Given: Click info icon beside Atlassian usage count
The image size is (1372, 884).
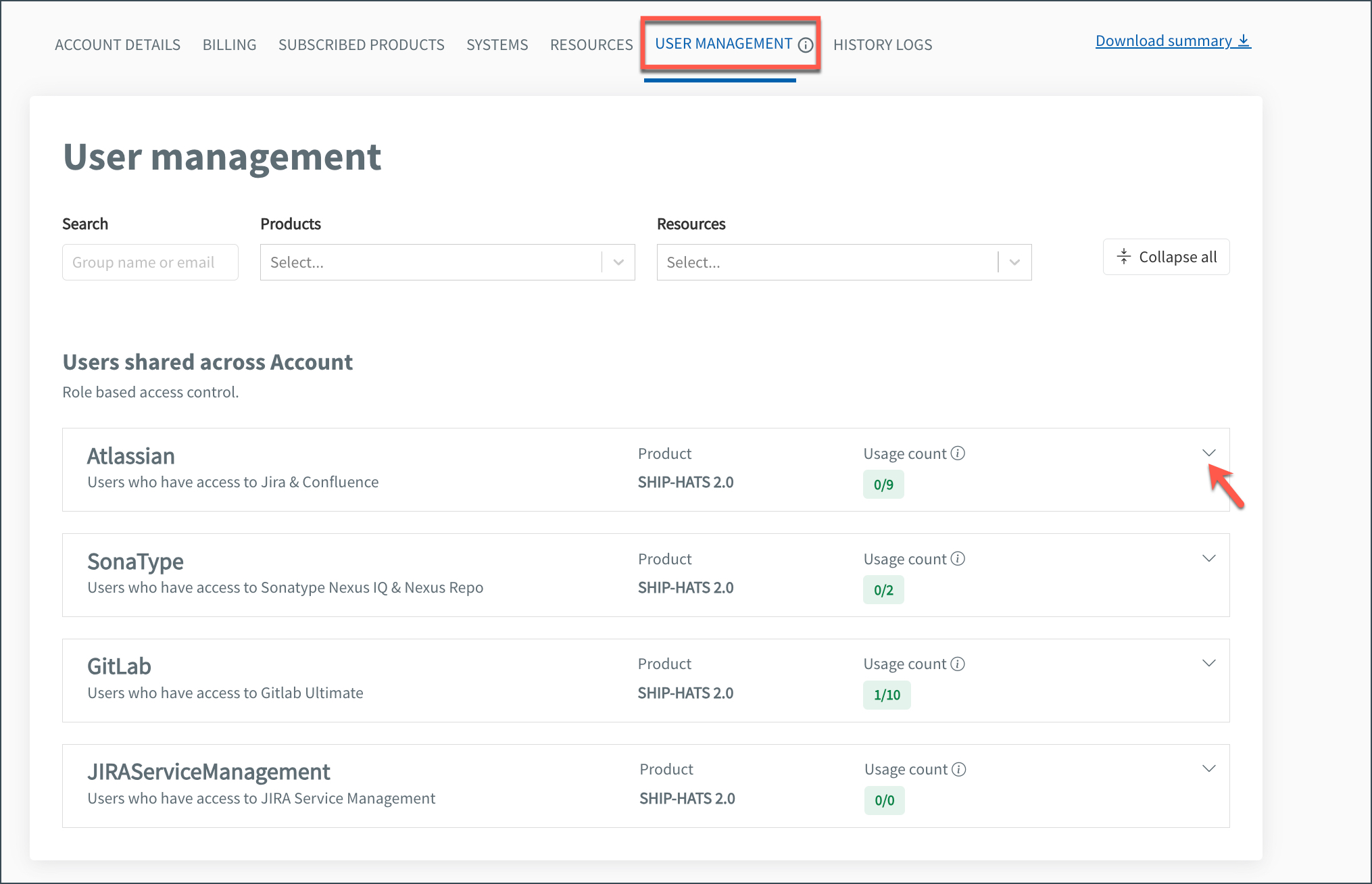Looking at the screenshot, I should [x=958, y=453].
